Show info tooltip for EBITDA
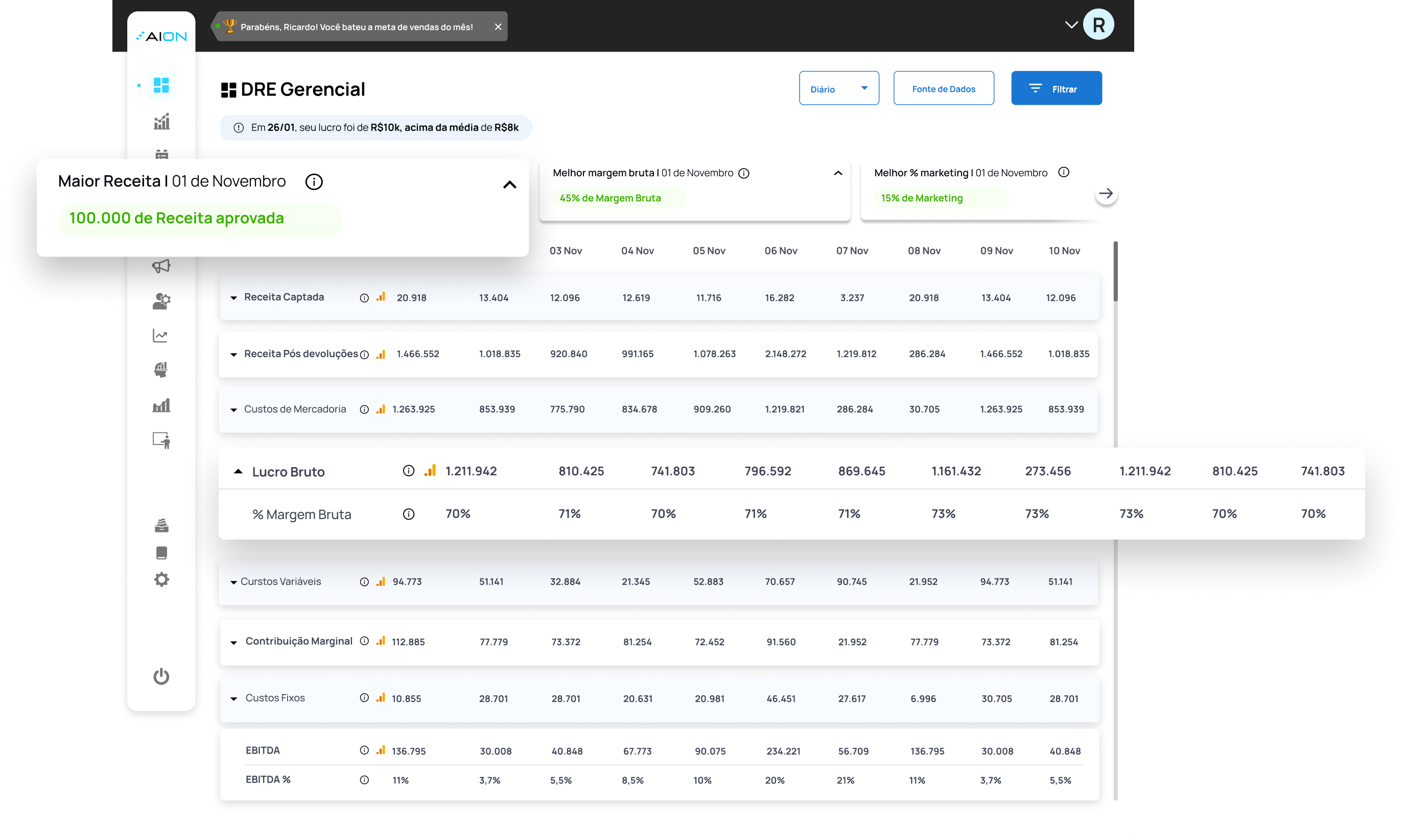Image resolution: width=1406 pixels, height=840 pixels. point(364,750)
